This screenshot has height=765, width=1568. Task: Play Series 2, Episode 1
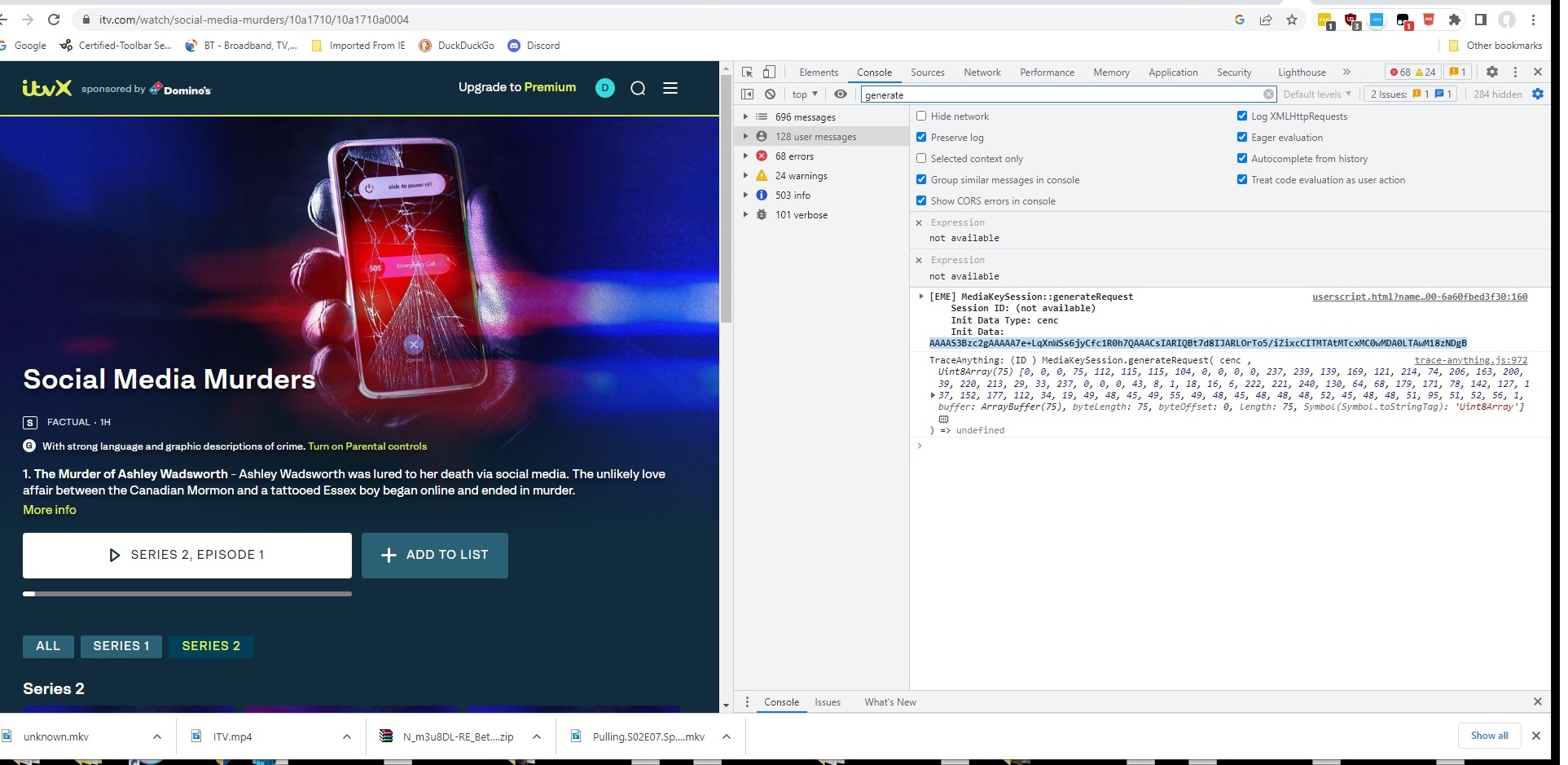coord(187,555)
